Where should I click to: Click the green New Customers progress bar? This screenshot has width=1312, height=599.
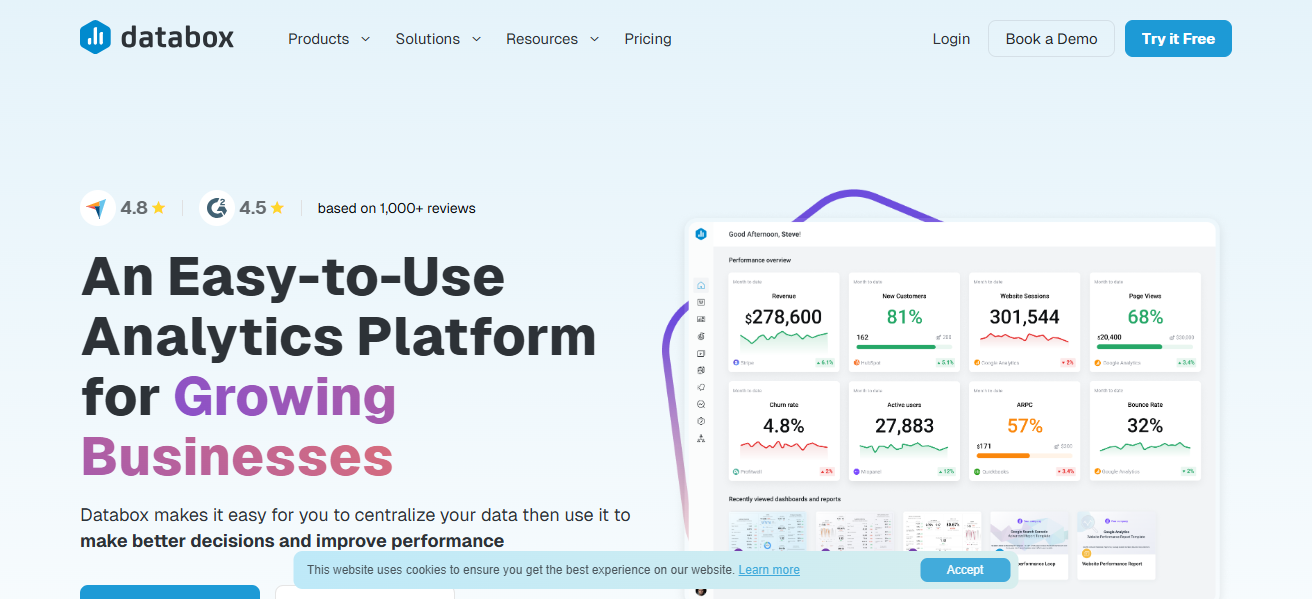(x=896, y=347)
